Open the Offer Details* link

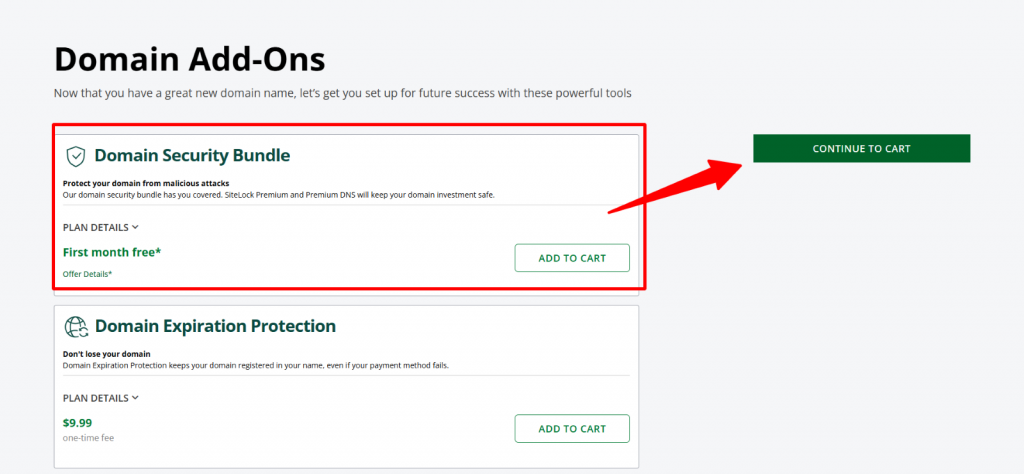point(87,273)
